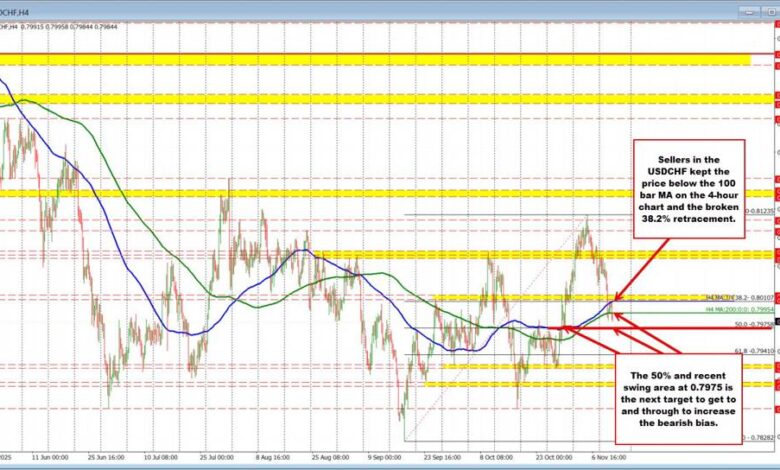Select the 61.8 retracement label at 0.79410

[757, 351]
